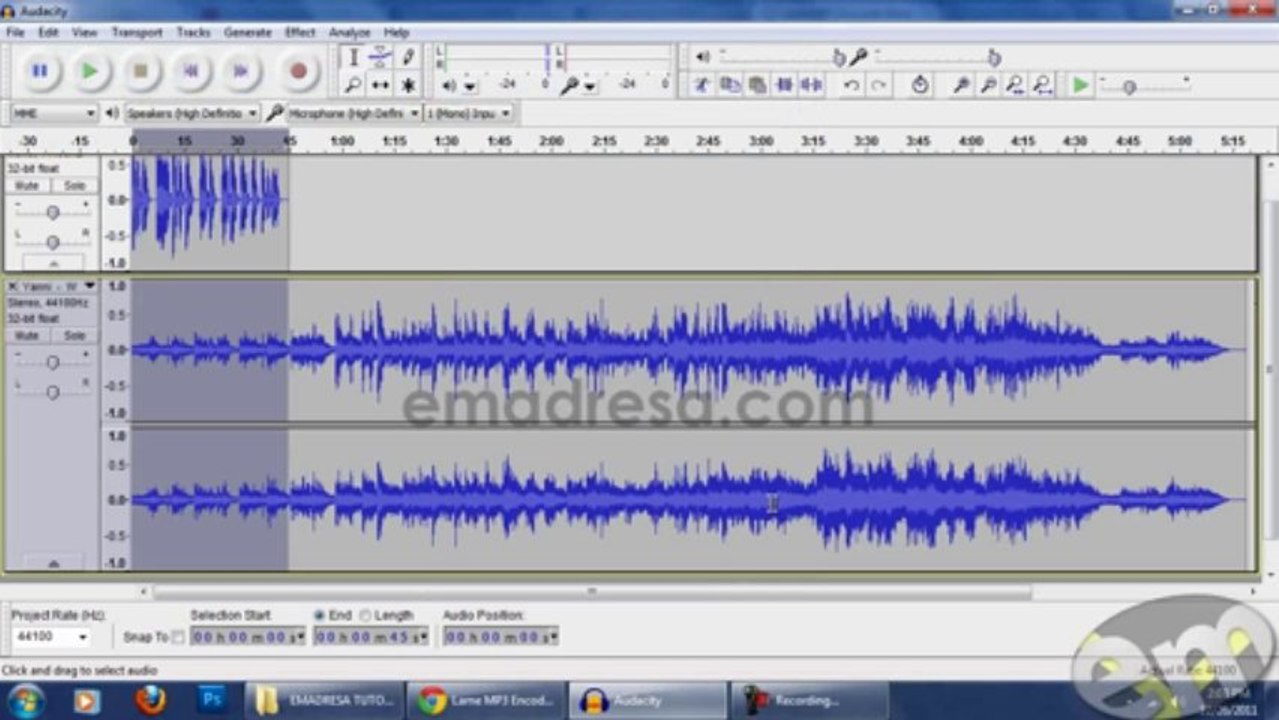Open the Speakers output device dropdown

[191, 113]
